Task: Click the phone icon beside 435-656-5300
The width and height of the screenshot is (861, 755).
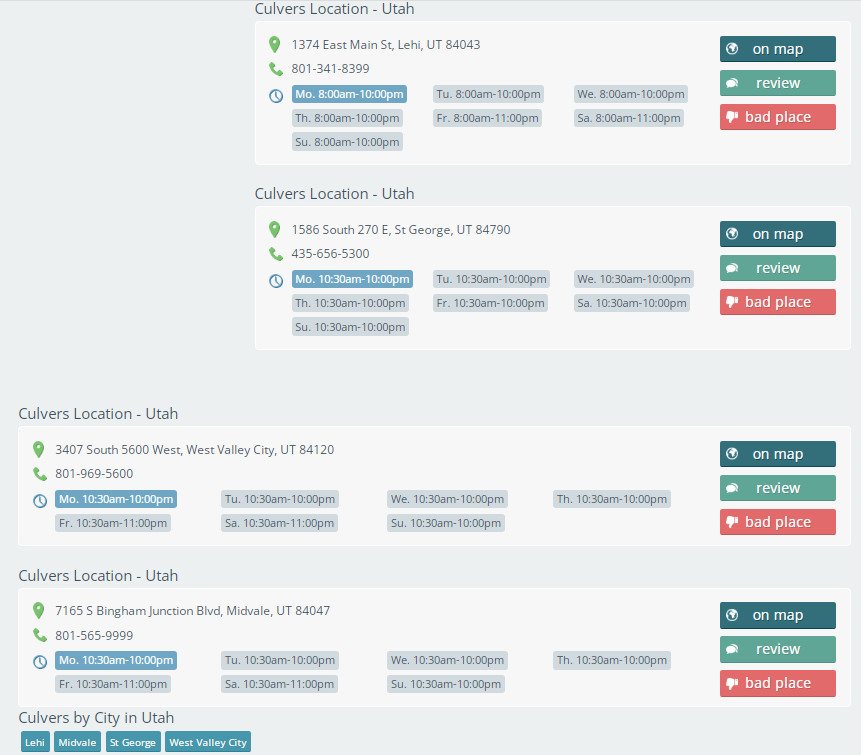Action: point(276,254)
